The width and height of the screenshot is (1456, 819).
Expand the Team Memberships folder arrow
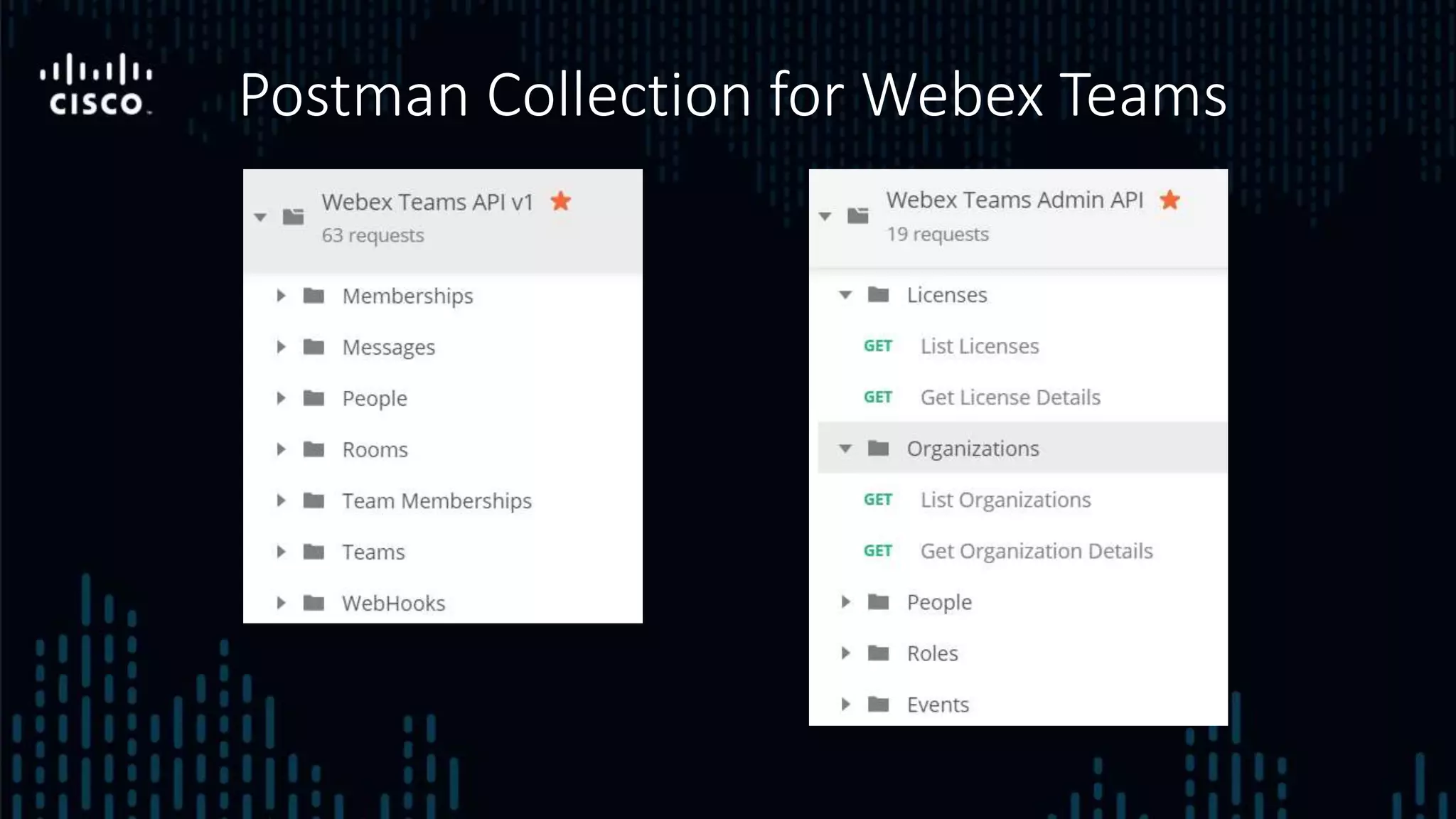click(x=281, y=500)
